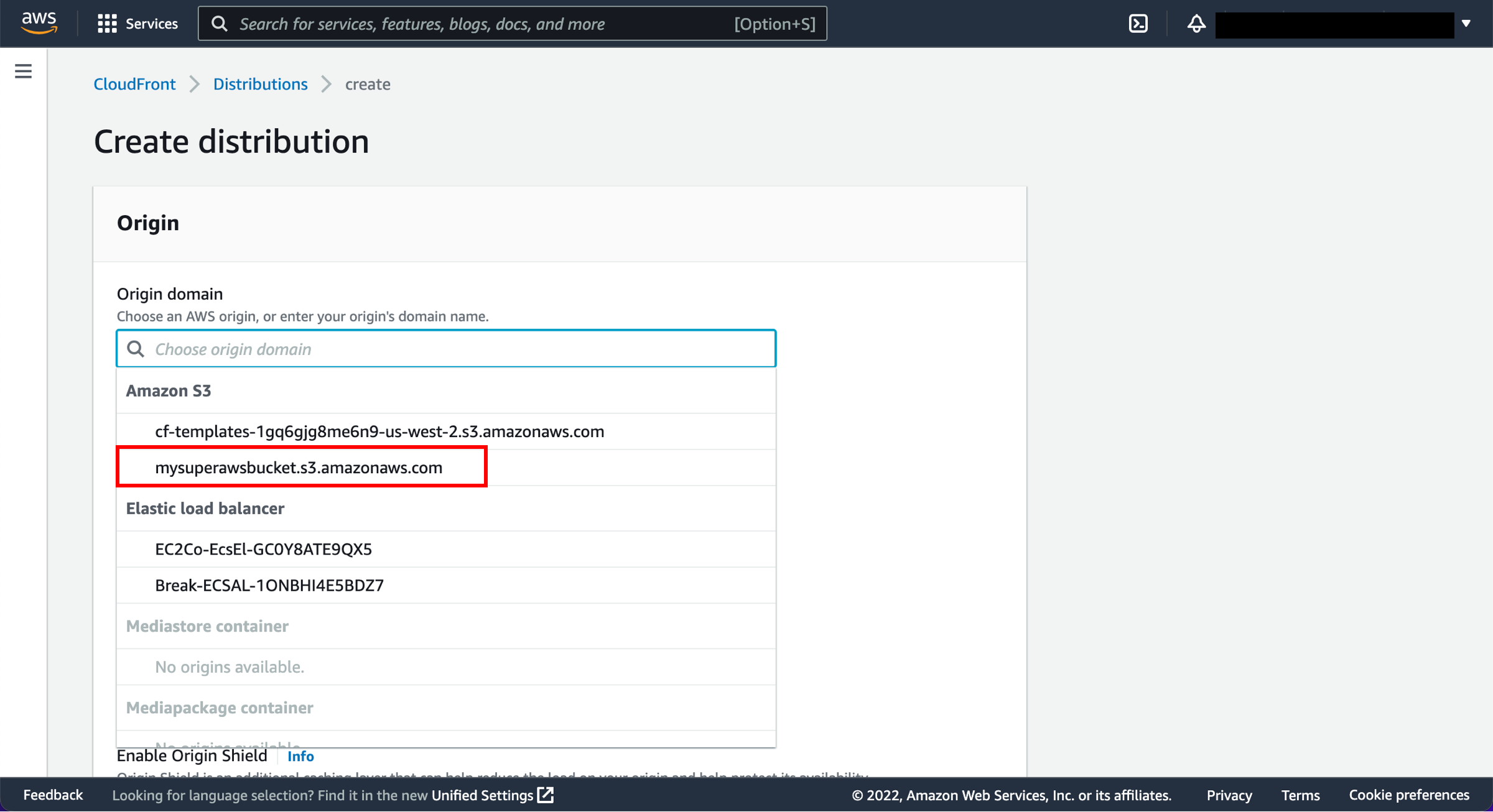Click the AWS logo home icon
This screenshot has height=812, width=1493.
39,23
